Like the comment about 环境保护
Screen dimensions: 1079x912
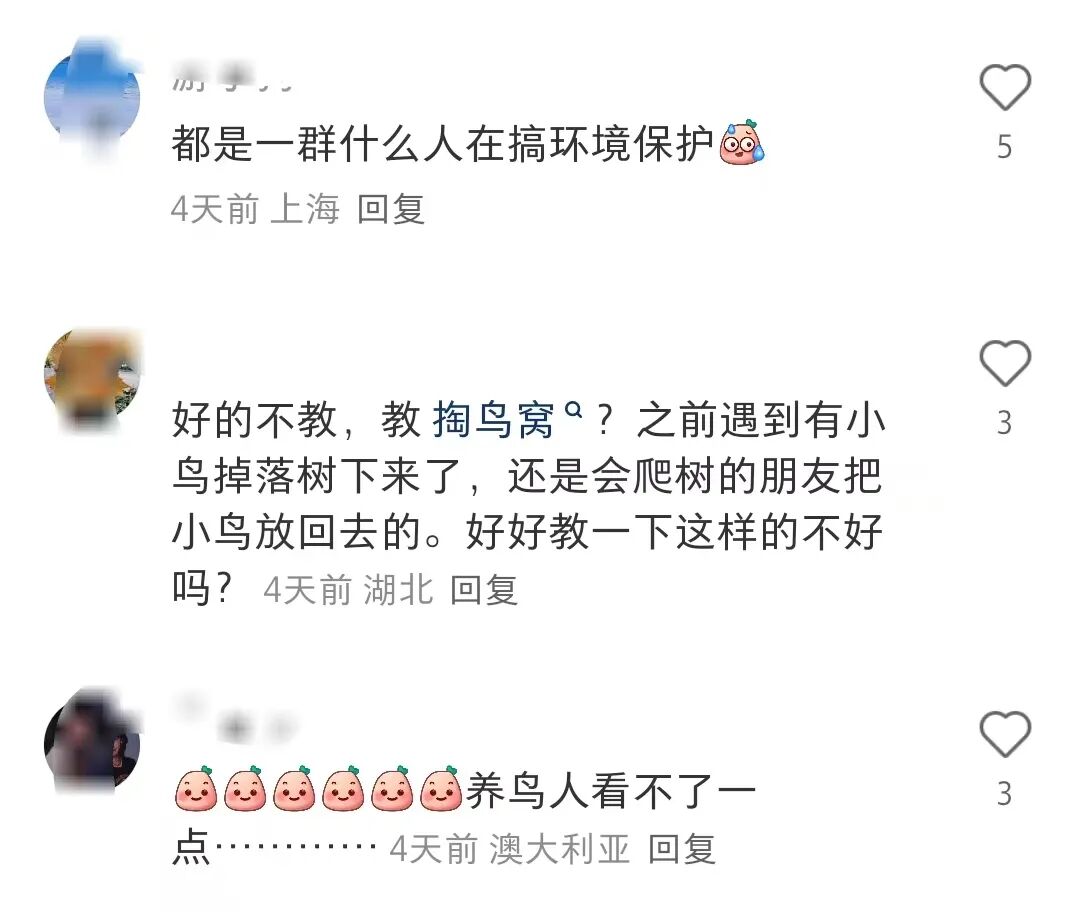click(1005, 87)
